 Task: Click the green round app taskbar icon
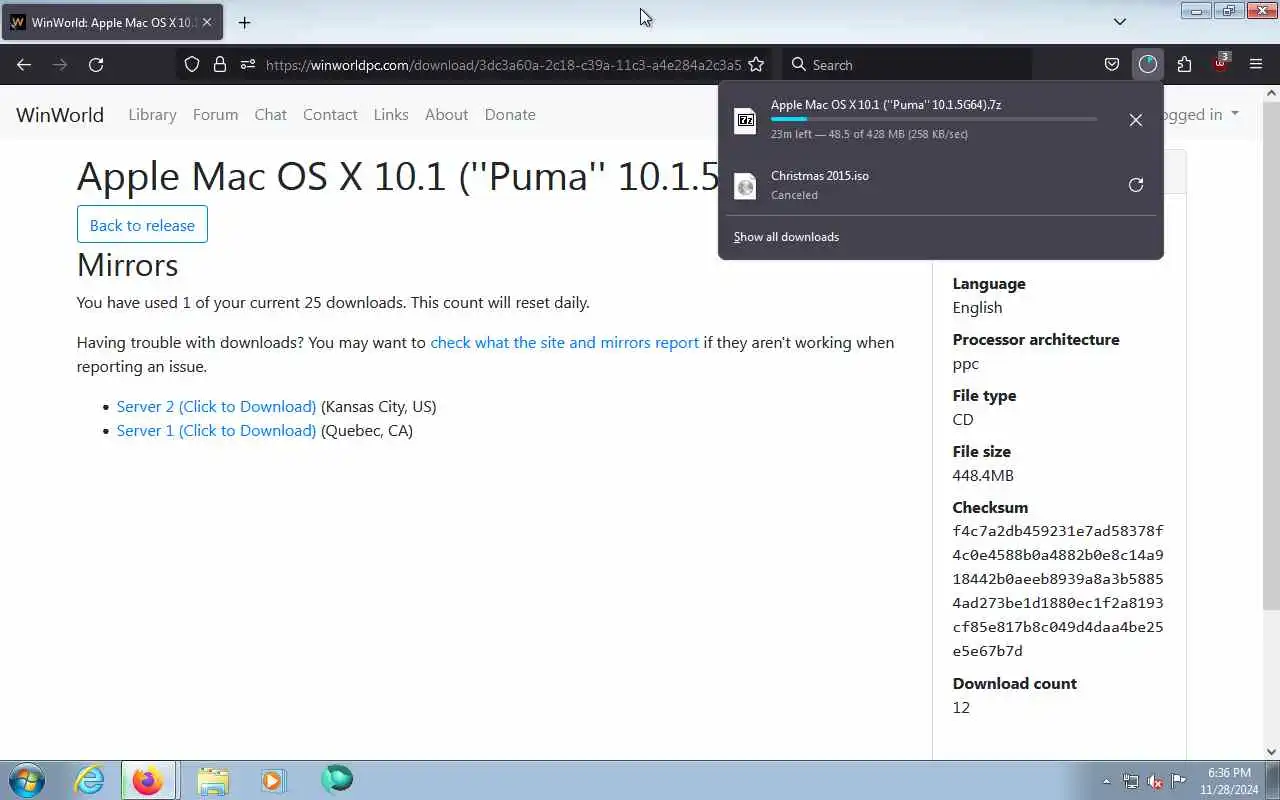(x=337, y=779)
